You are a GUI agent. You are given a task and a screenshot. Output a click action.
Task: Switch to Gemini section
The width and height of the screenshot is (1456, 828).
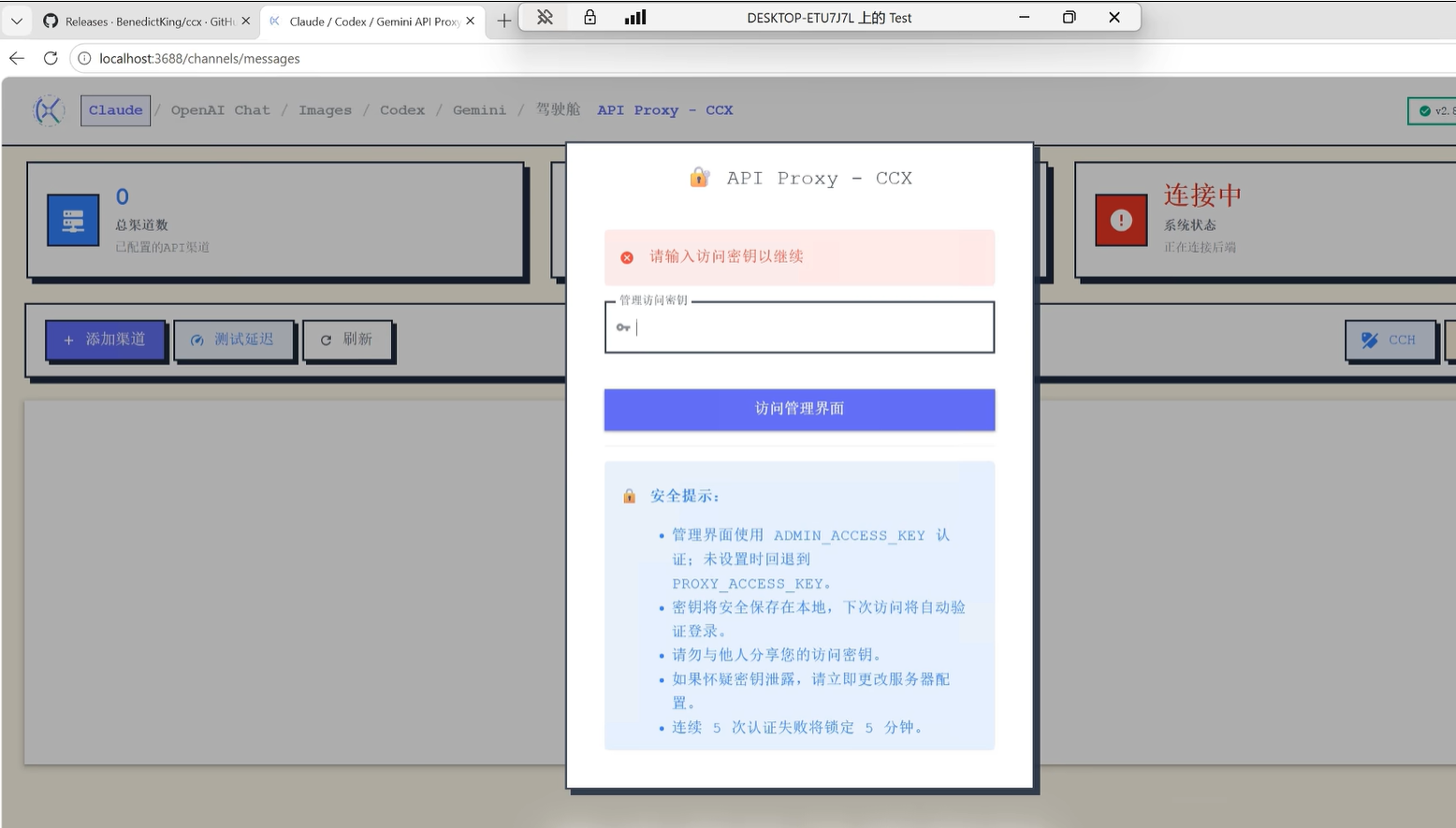(x=479, y=110)
